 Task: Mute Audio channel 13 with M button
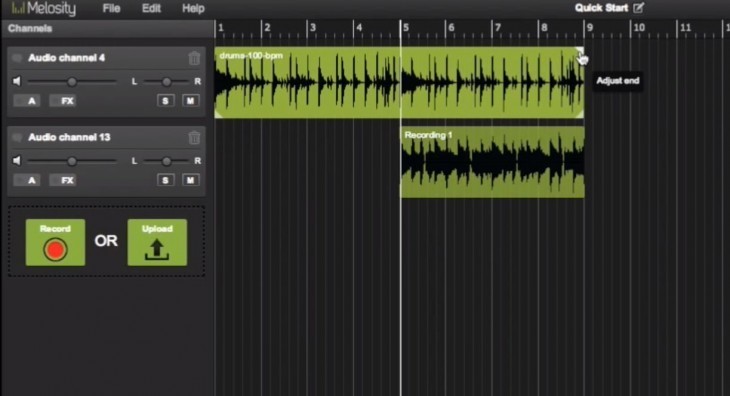(190, 180)
